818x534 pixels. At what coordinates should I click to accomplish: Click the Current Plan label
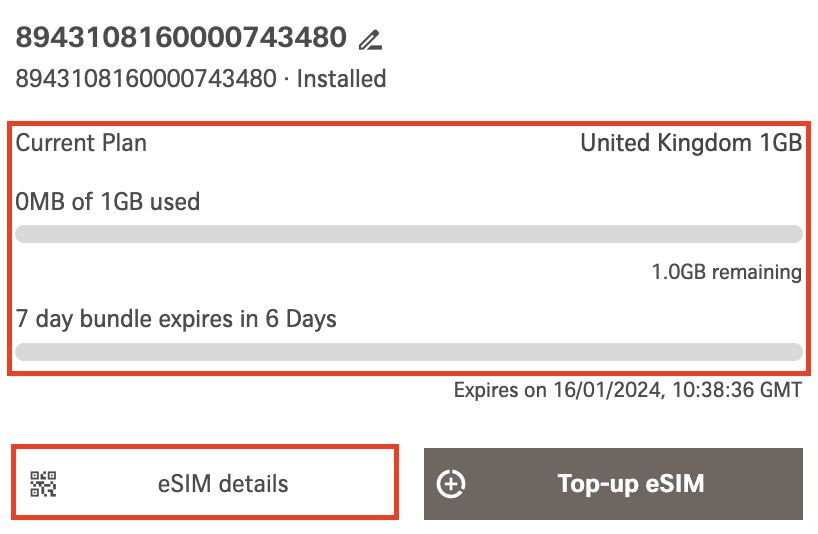81,143
